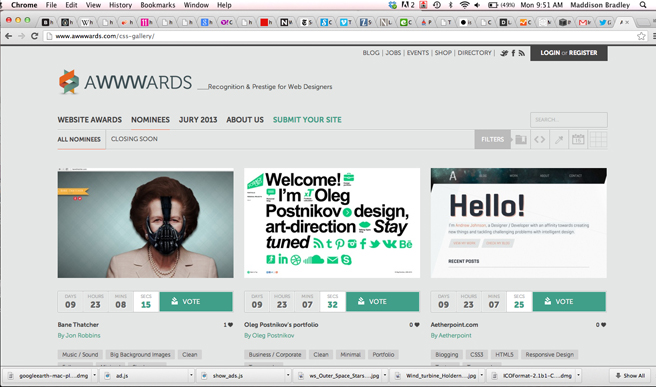
Task: Open the EVENTS link
Action: (418, 53)
